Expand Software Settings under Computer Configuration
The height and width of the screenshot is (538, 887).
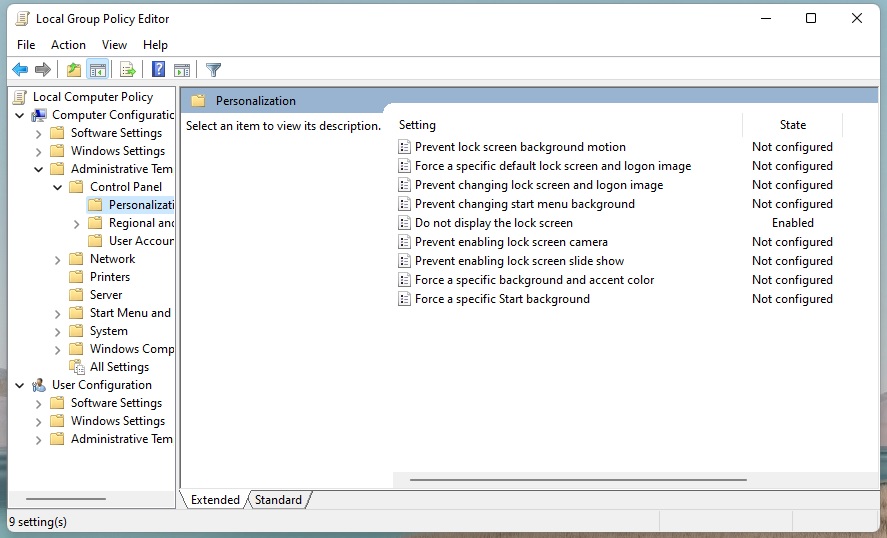coord(38,134)
